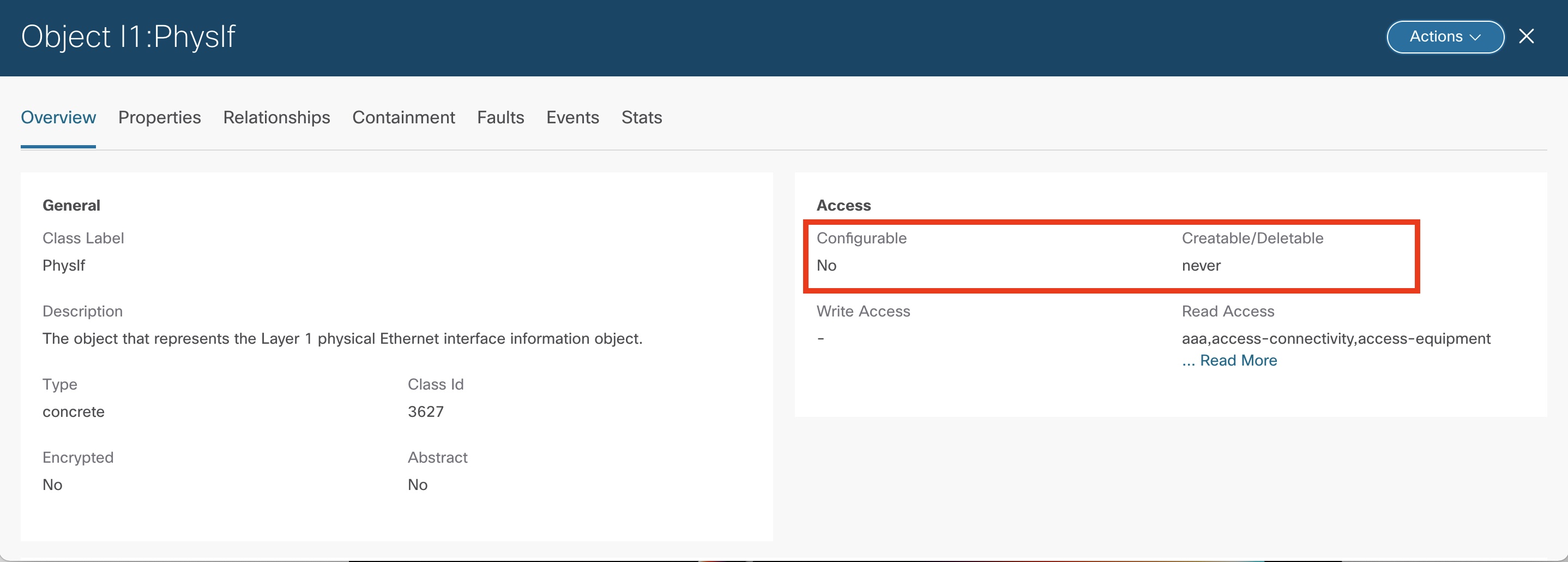The image size is (1568, 562).
Task: Click the PhysIf class label value
Action: 64,266
